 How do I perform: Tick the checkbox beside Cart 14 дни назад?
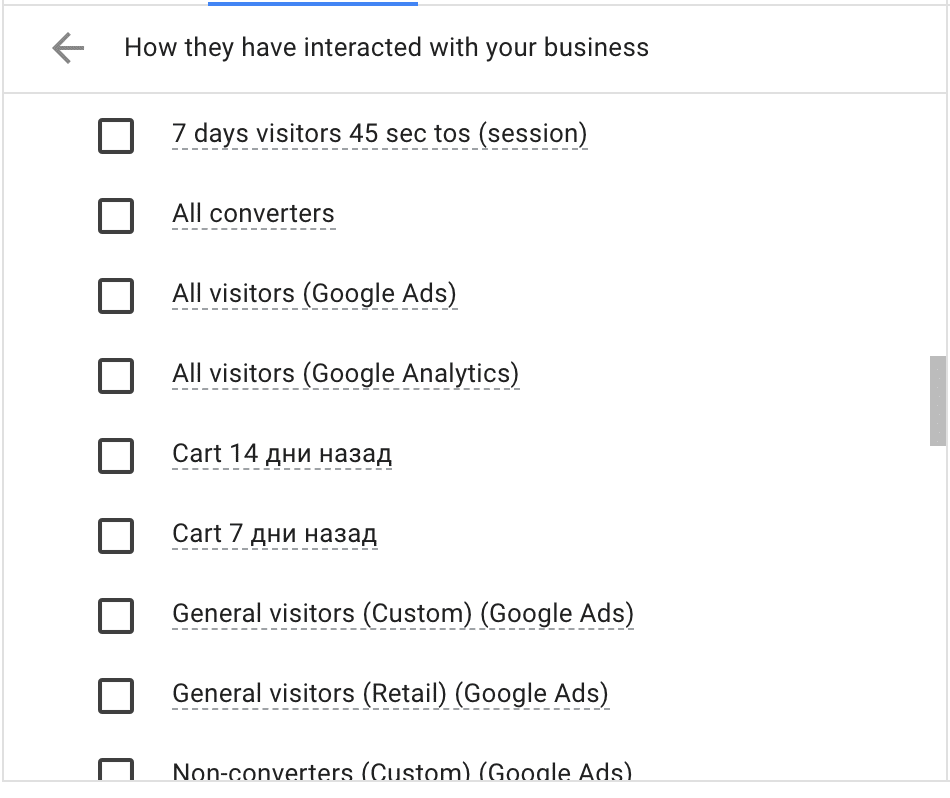tap(116, 455)
